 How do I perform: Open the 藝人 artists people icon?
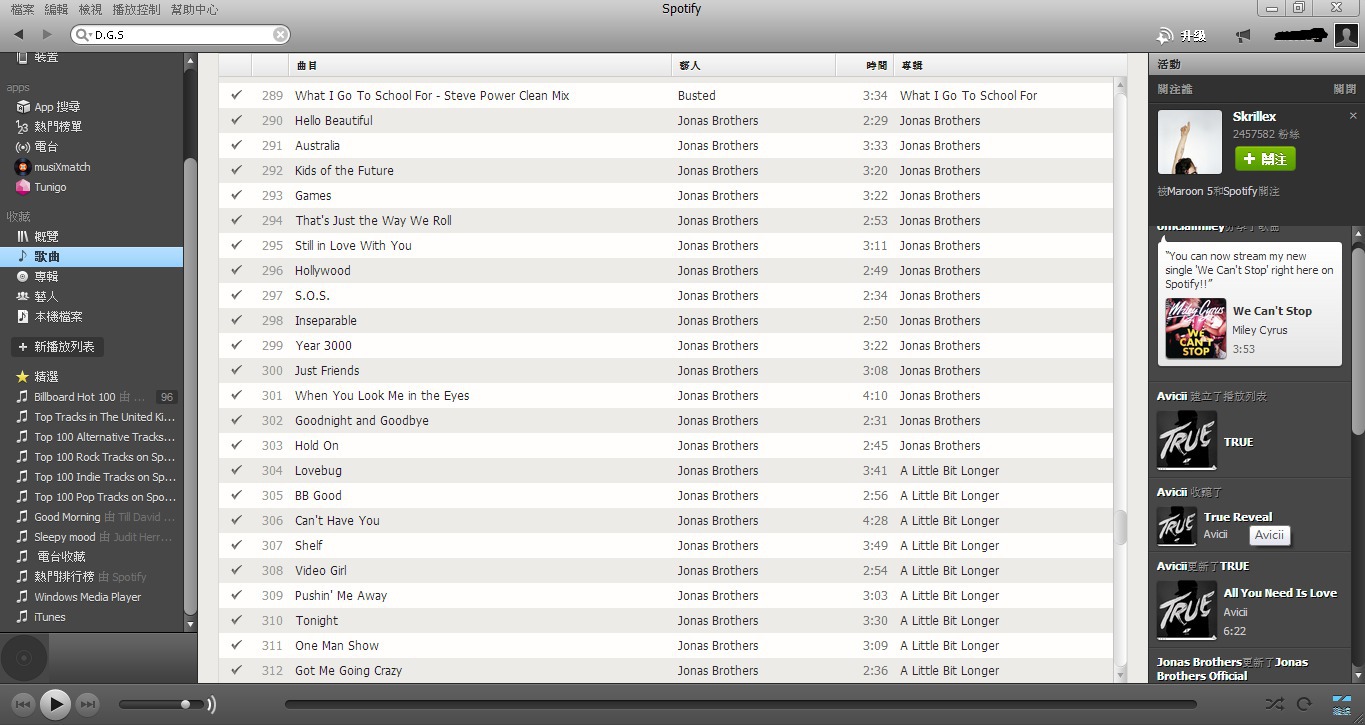pyautogui.click(x=23, y=297)
